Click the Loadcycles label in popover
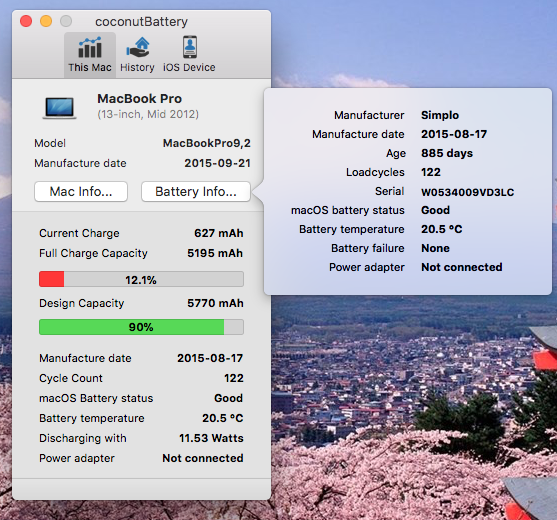The image size is (557, 520). coord(375,172)
